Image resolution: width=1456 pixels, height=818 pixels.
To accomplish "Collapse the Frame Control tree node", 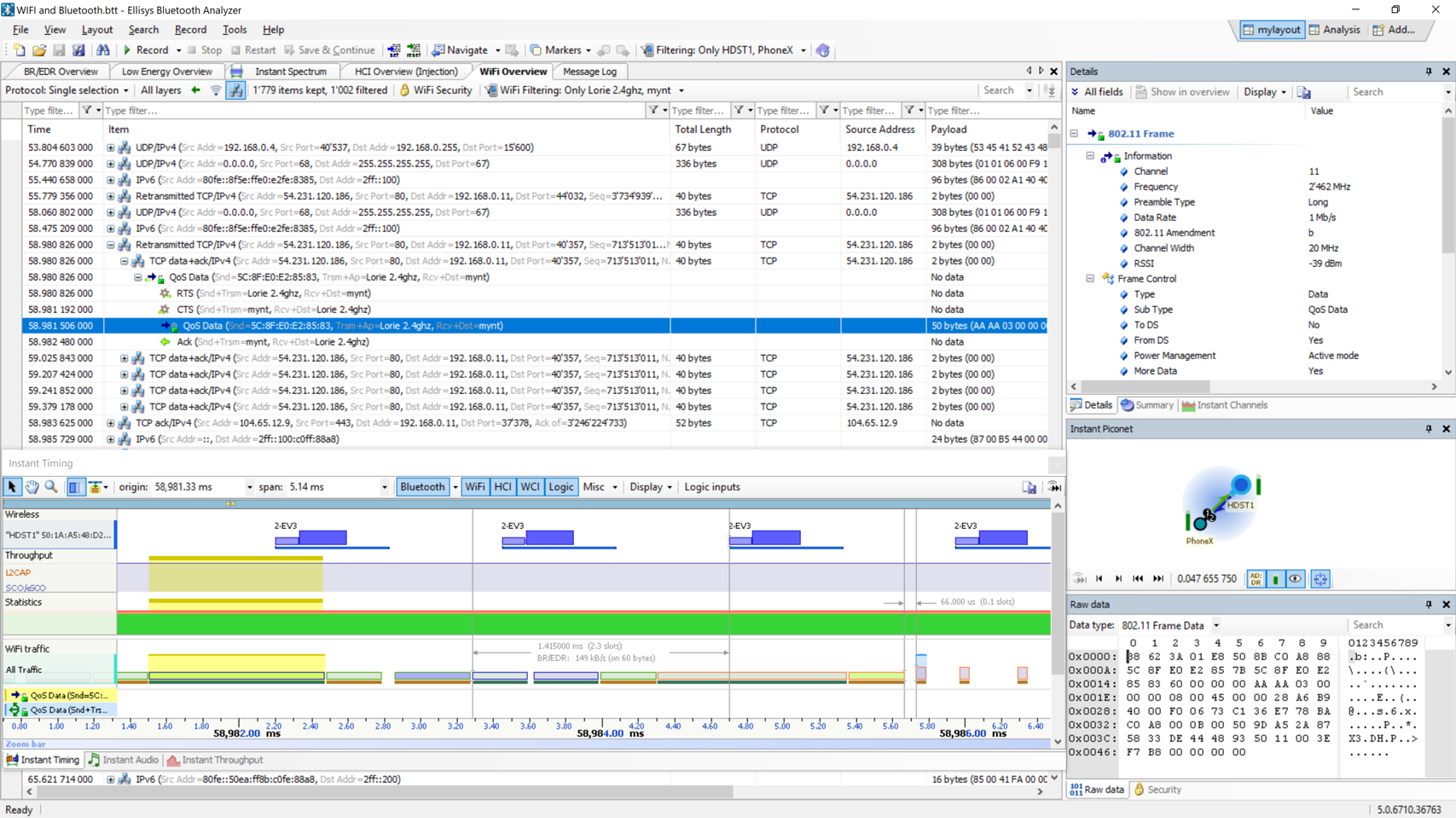I will (1090, 279).
